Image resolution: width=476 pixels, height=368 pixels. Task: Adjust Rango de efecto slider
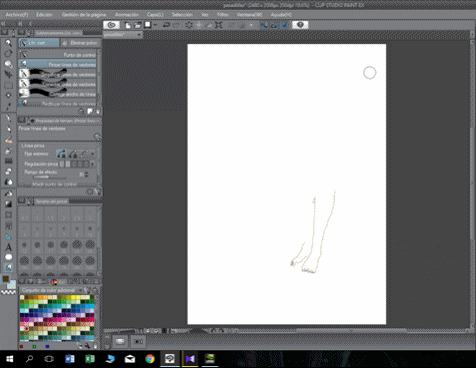coord(50,177)
